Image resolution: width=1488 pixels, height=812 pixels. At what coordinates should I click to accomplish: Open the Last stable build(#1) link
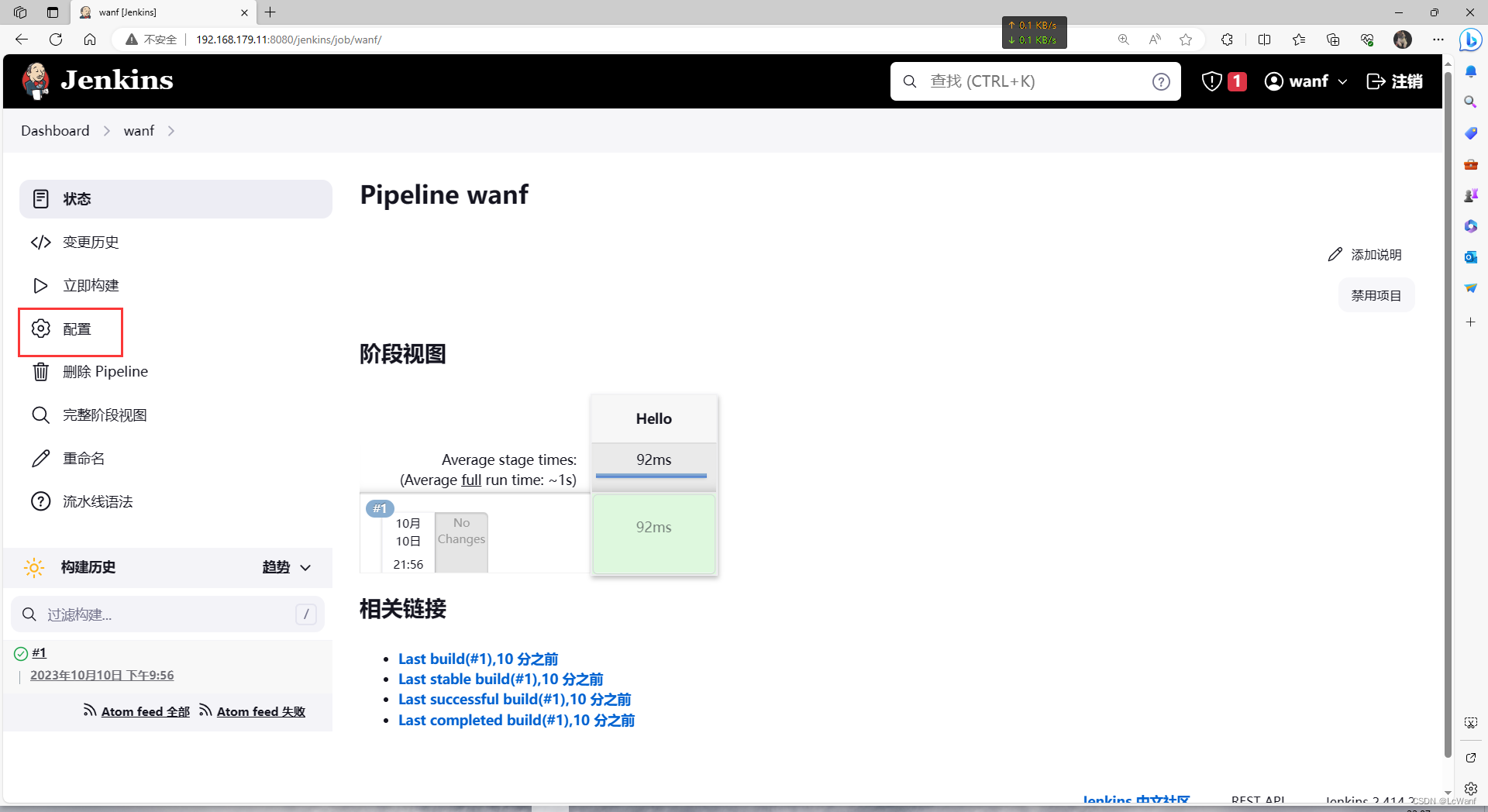501,680
